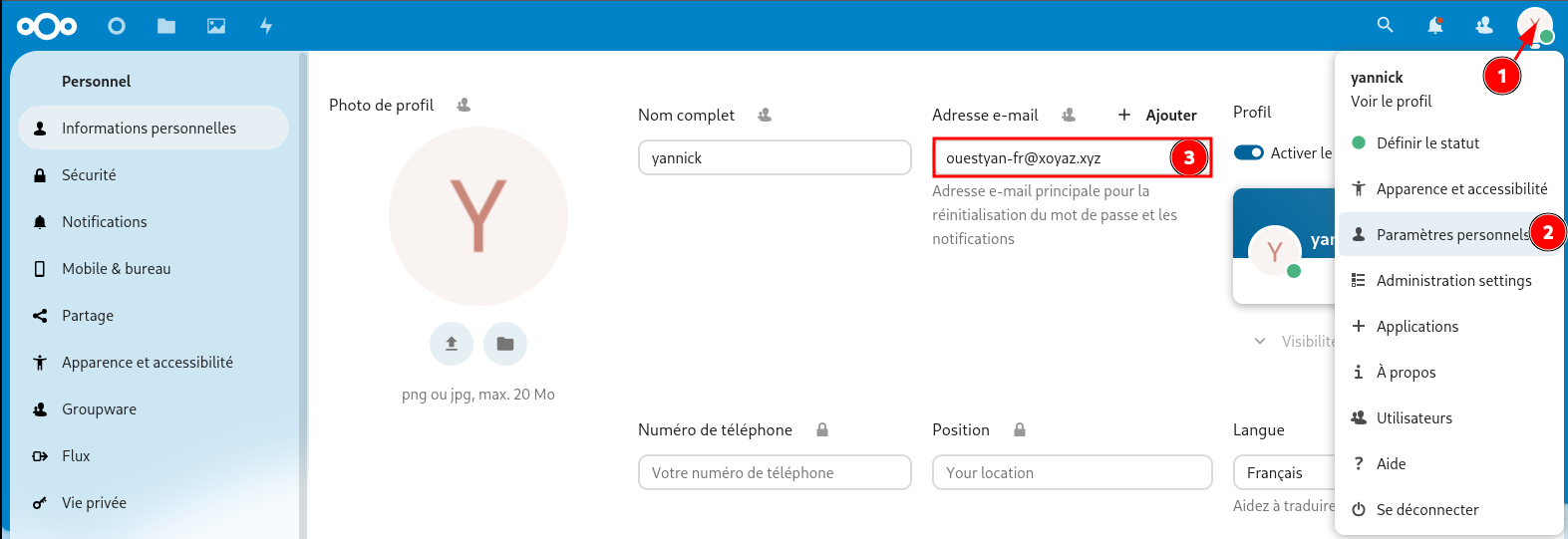Open the Photos app icon
Screen dimensions: 1568x539
point(216,26)
